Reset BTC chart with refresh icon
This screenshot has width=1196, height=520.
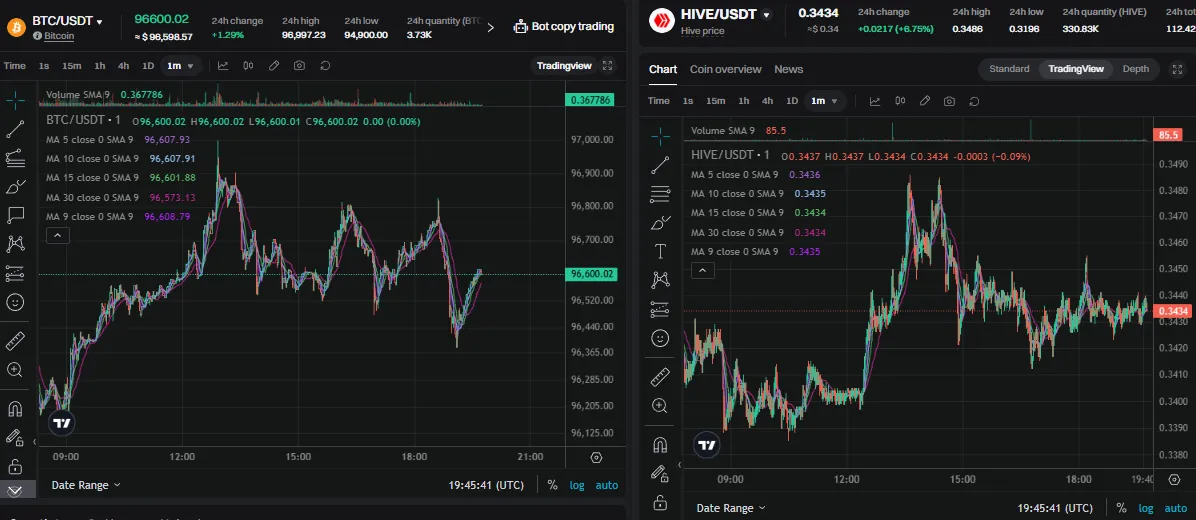(325, 66)
